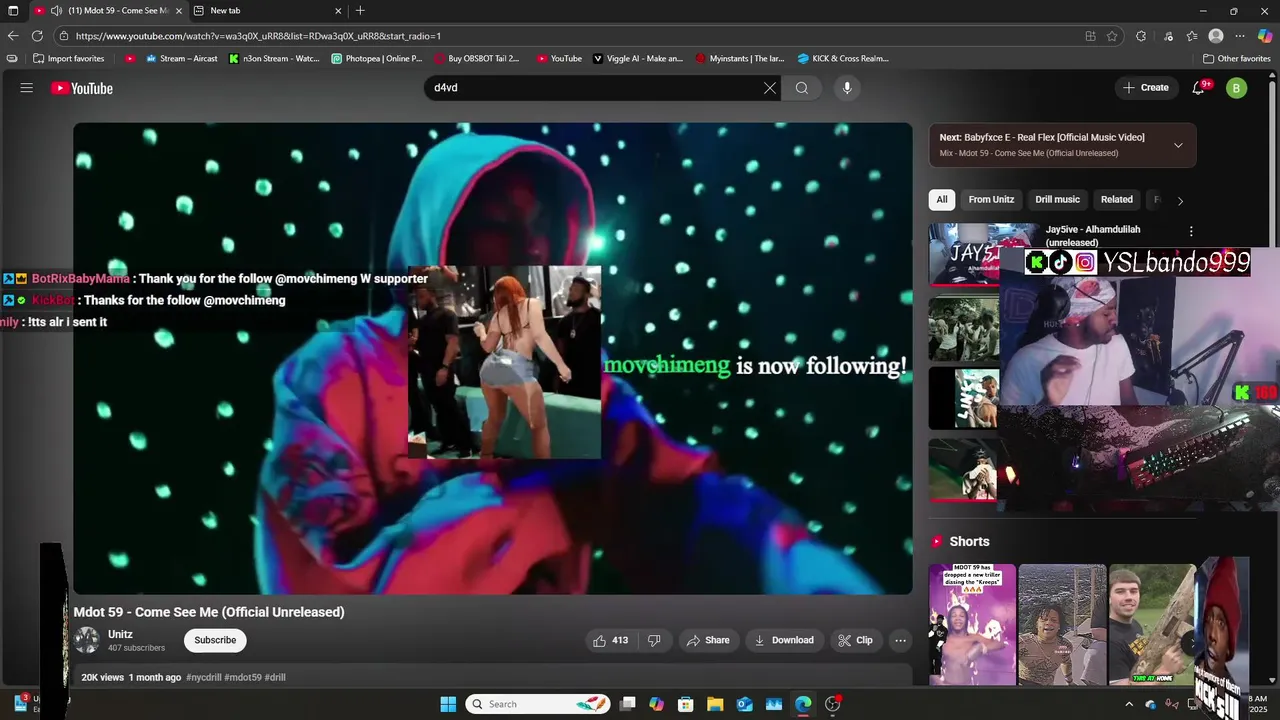
Task: Open Import favorites bookmark
Action: pyautogui.click(x=69, y=59)
